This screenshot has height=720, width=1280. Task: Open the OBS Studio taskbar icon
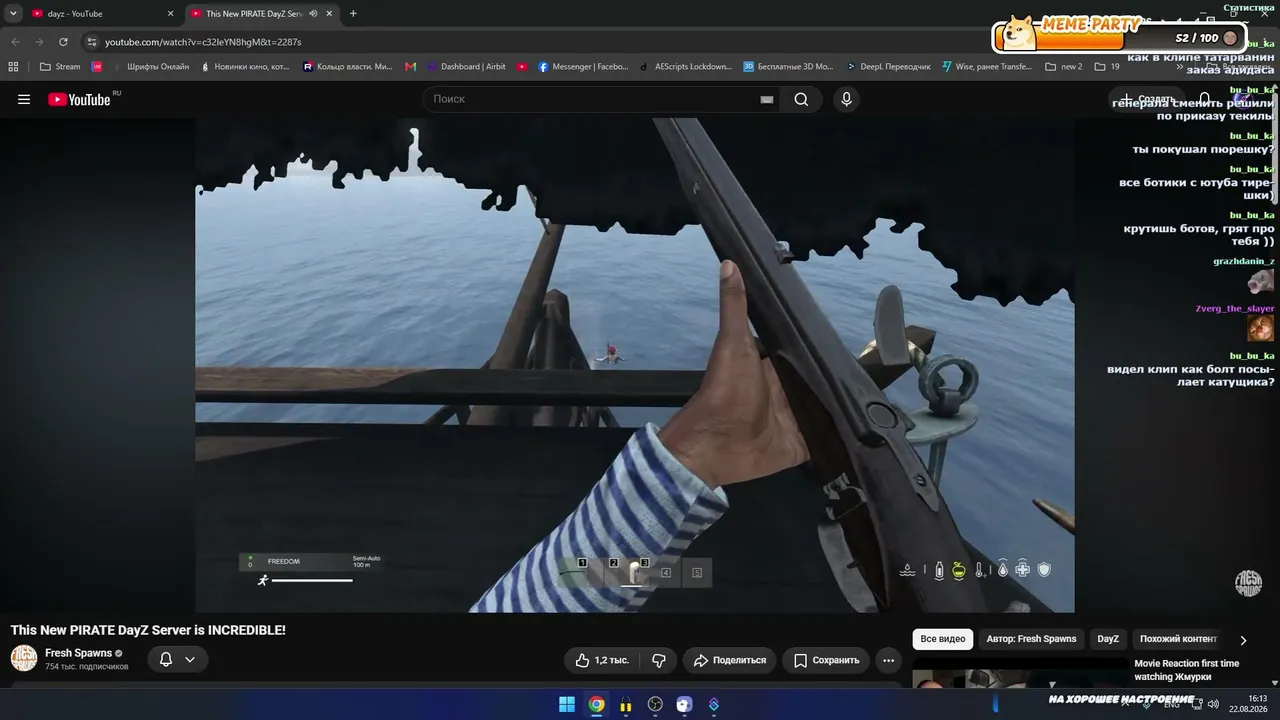pyautogui.click(x=655, y=704)
